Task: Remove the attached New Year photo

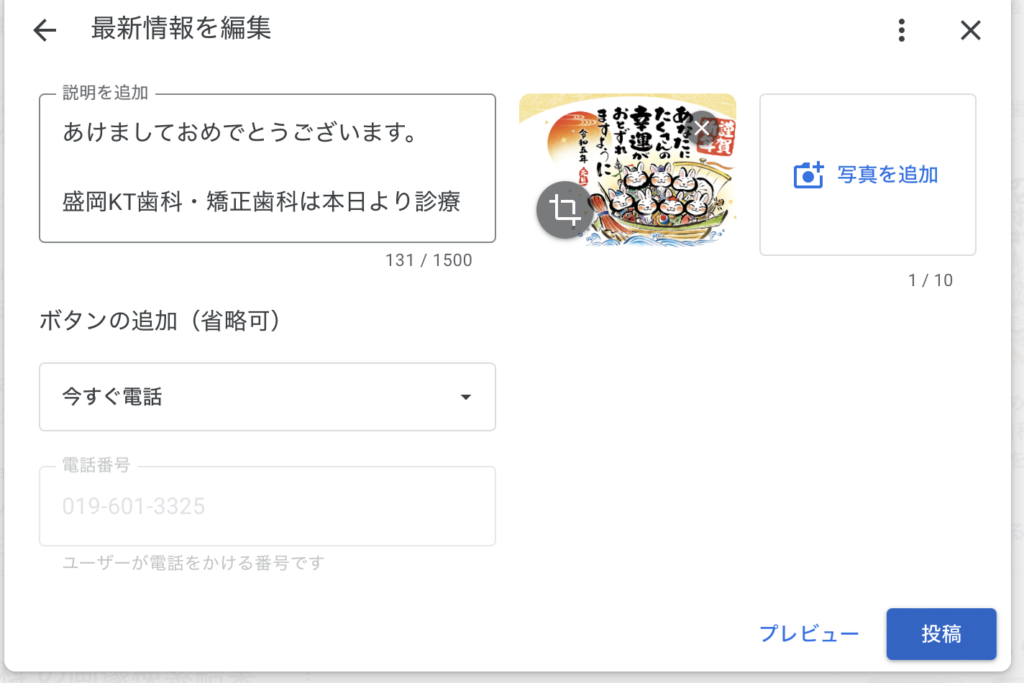Action: point(703,128)
